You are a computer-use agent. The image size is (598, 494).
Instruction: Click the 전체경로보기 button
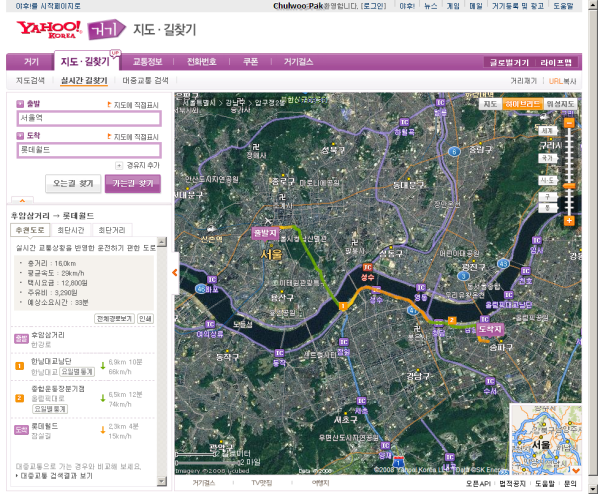pos(114,319)
